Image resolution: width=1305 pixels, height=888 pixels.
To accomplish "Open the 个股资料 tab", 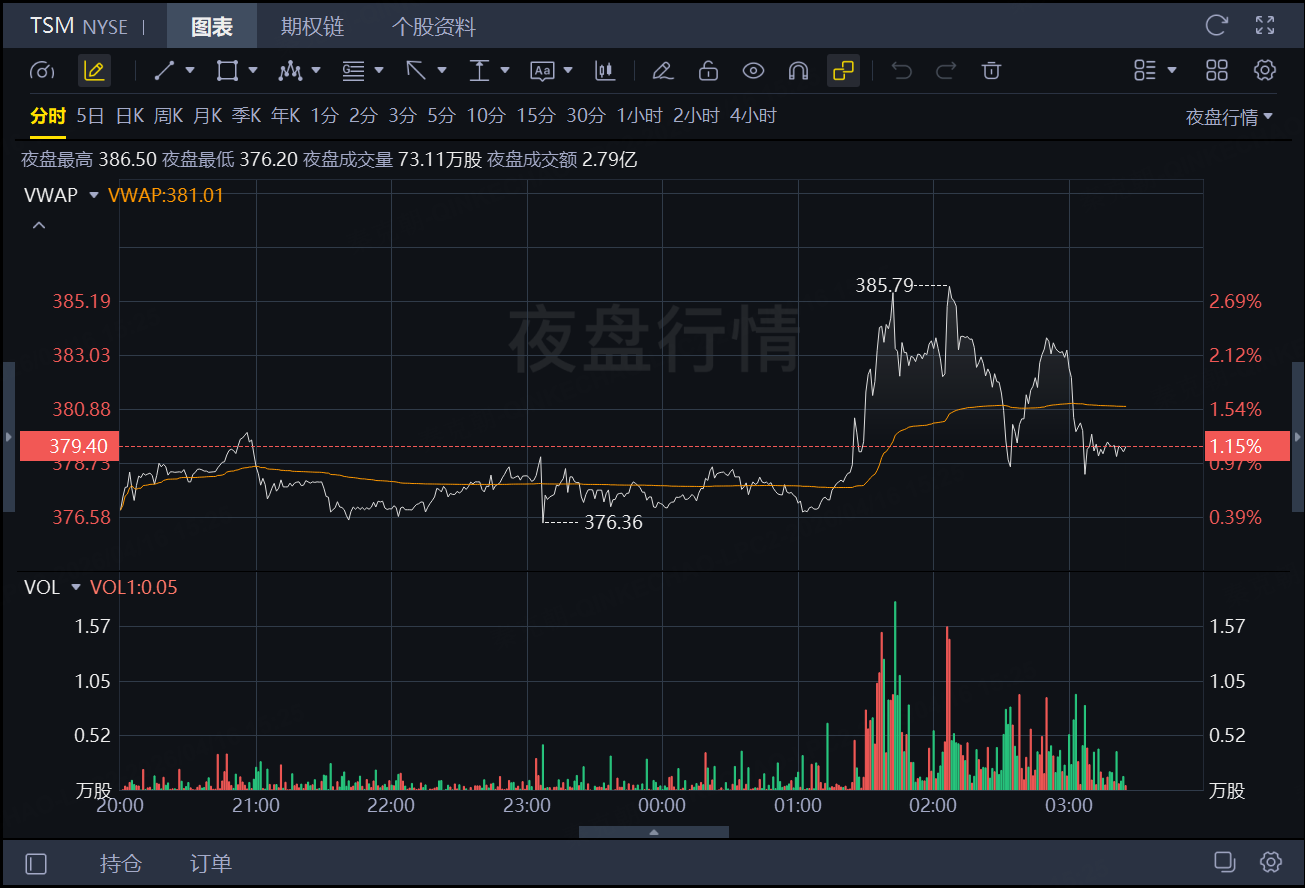I will tap(434, 27).
